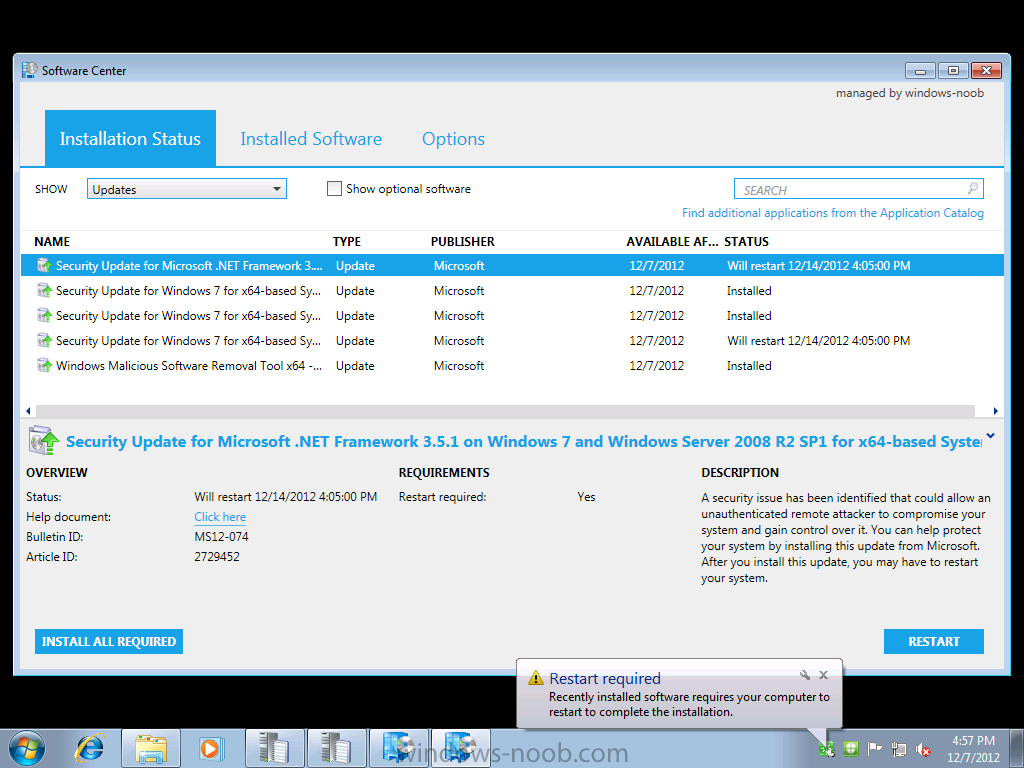Sort by the TYPE column header

pos(347,242)
